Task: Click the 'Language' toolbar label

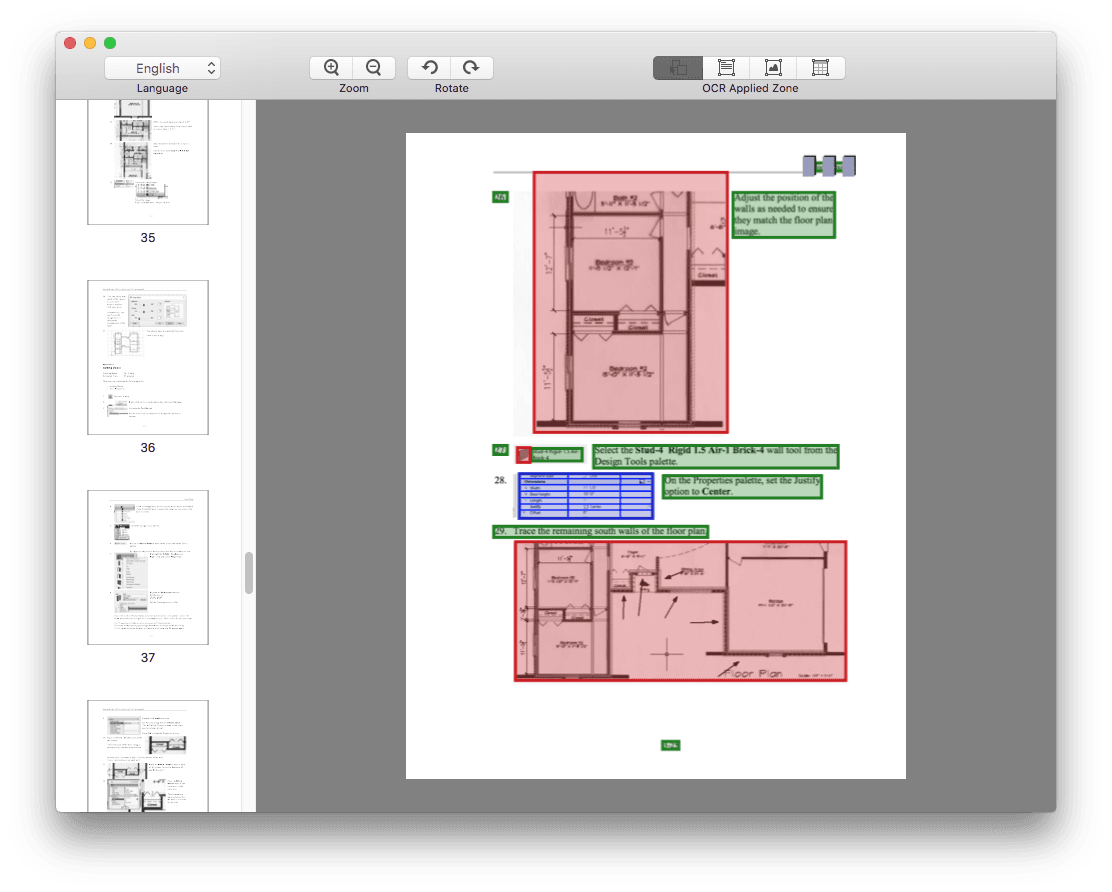Action: (162, 88)
